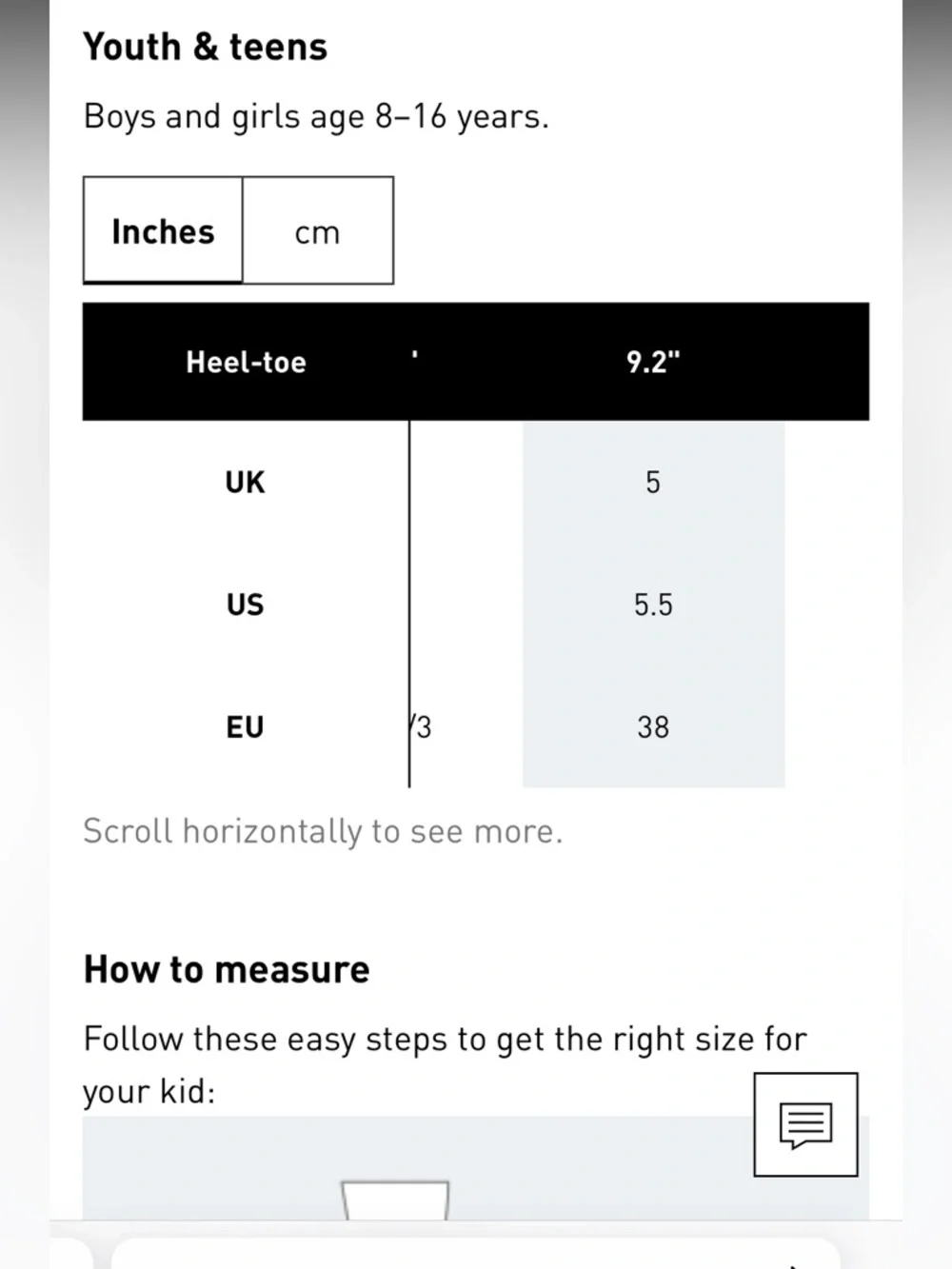Click EU size 38 cell
This screenshot has width=952, height=1269.
pyautogui.click(x=653, y=727)
